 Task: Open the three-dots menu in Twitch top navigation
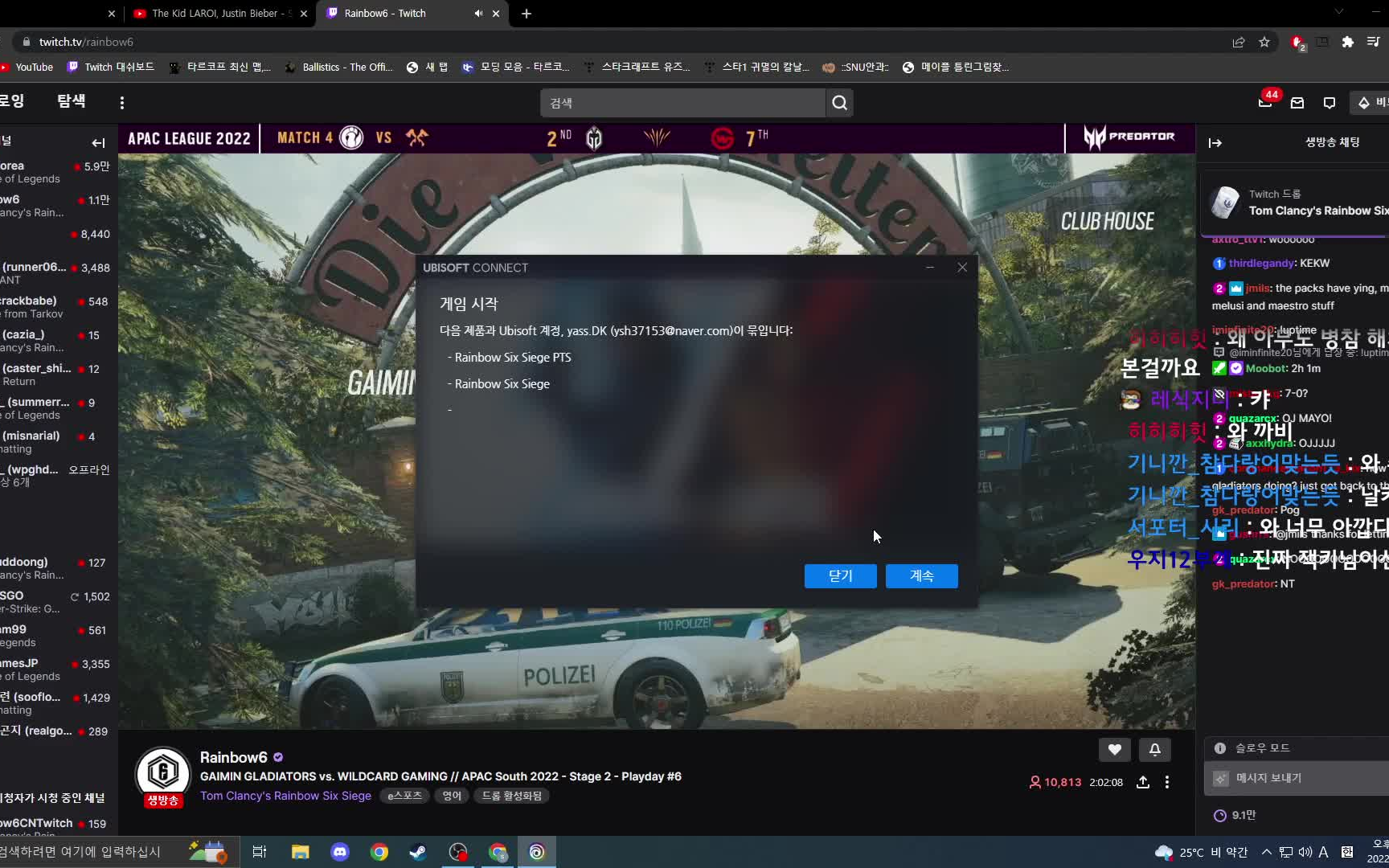click(122, 103)
